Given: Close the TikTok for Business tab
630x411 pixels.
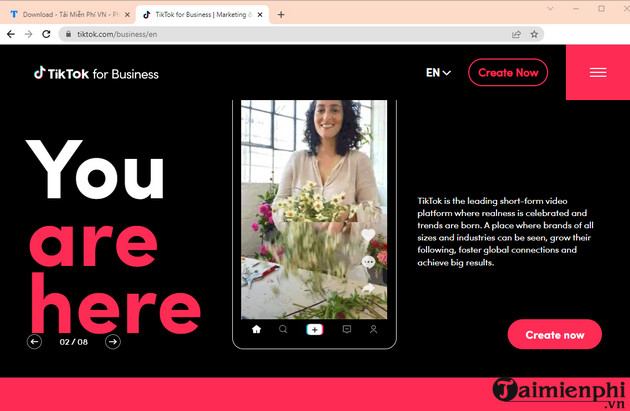Looking at the screenshot, I should tap(260, 14).
